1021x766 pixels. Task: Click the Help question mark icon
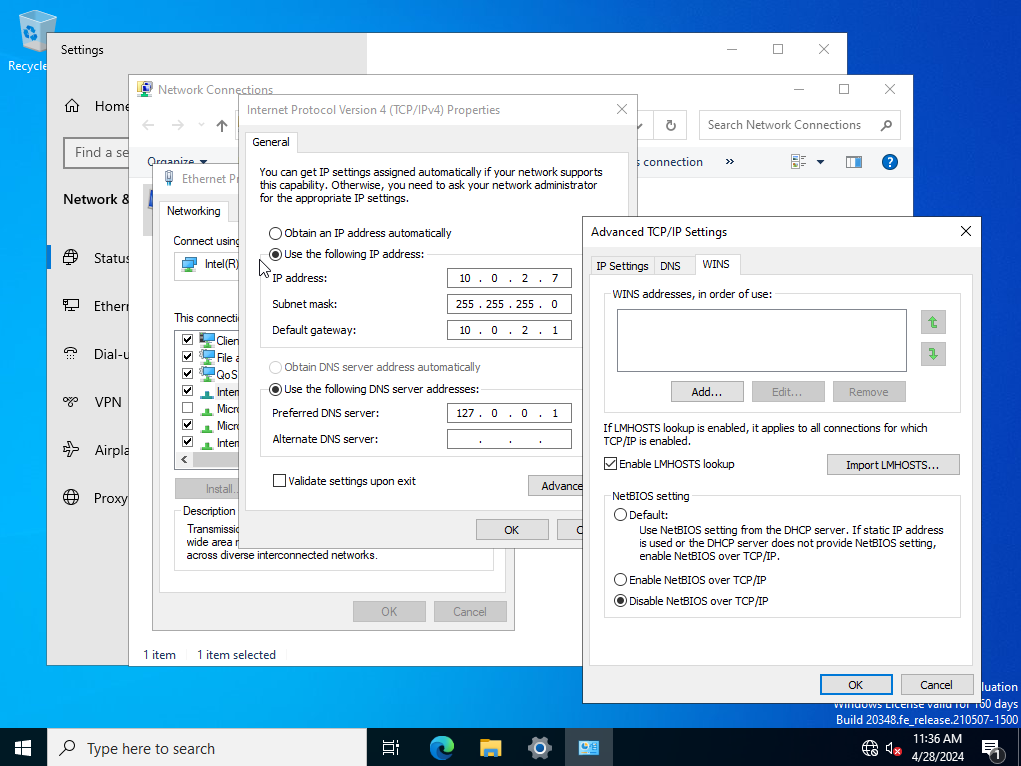coord(889,161)
